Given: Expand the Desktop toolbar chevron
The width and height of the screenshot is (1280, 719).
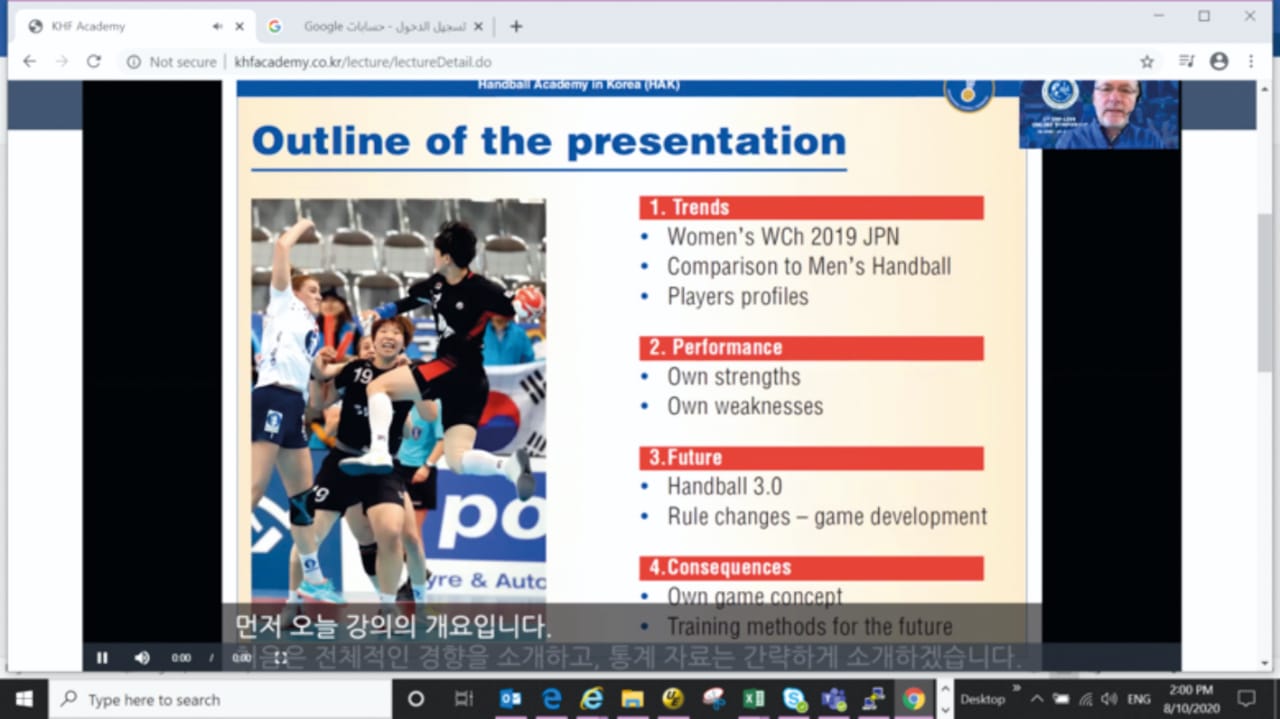Looking at the screenshot, I should 1015,688.
